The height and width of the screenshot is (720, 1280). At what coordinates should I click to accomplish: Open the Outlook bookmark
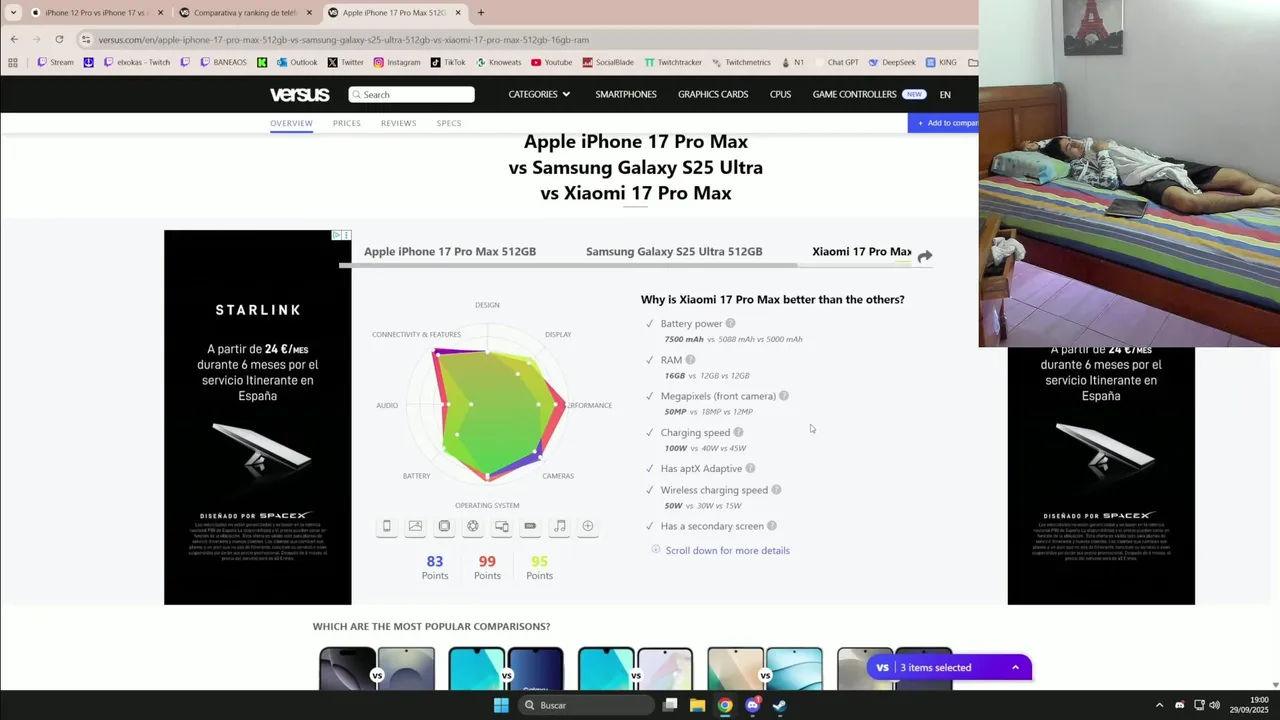[297, 62]
